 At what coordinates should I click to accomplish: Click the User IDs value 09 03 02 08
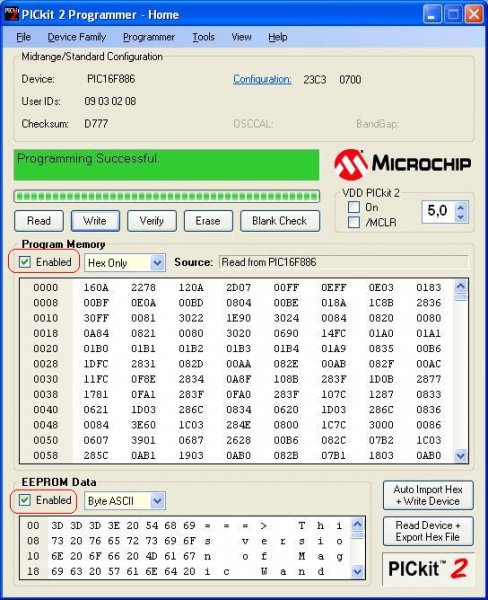pyautogui.click(x=110, y=101)
